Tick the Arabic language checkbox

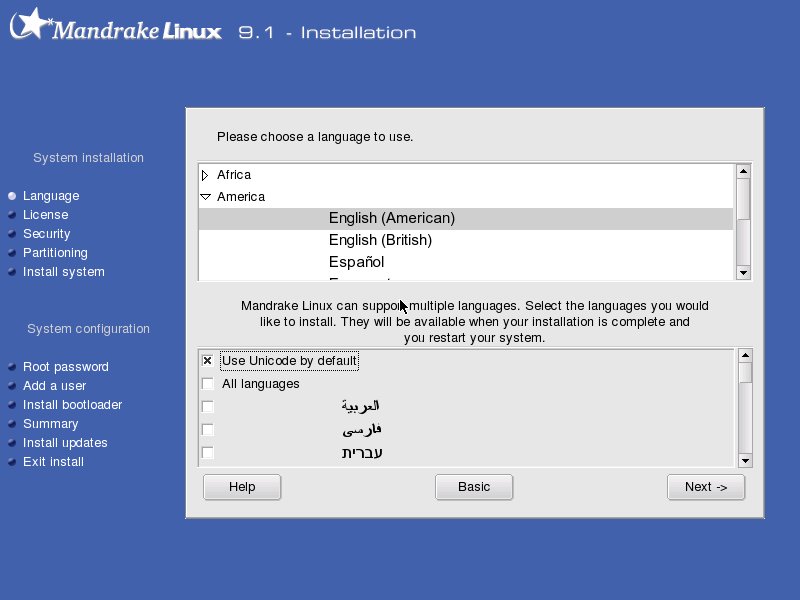[x=207, y=407]
